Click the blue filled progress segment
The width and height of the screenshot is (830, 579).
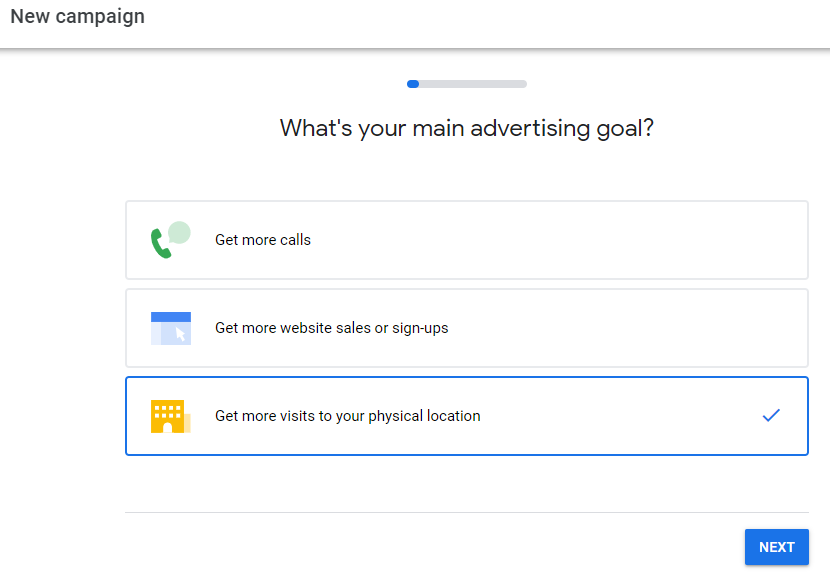coord(413,84)
